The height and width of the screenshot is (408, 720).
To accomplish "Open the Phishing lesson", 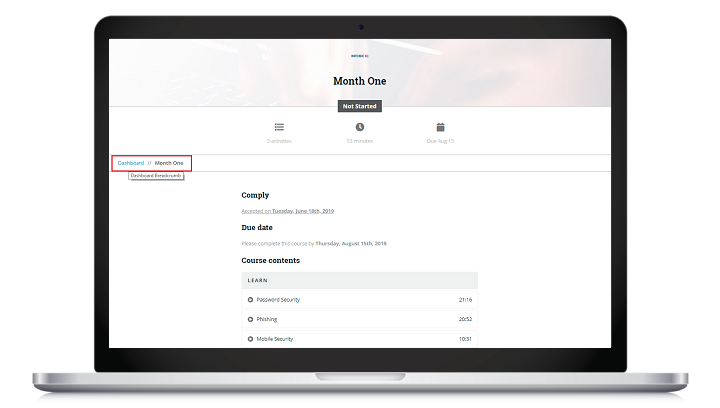I will click(267, 319).
